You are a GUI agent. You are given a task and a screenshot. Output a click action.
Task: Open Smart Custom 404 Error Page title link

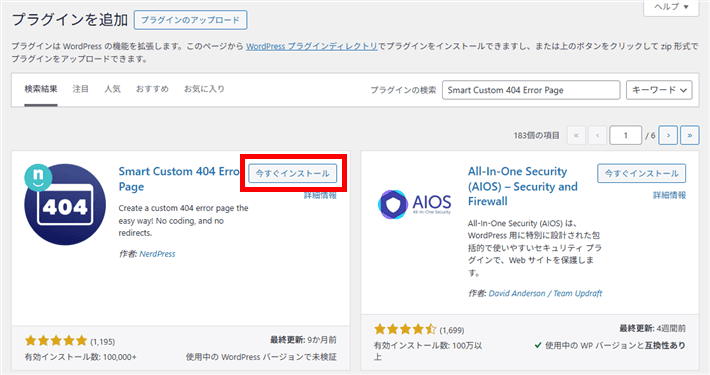179,179
